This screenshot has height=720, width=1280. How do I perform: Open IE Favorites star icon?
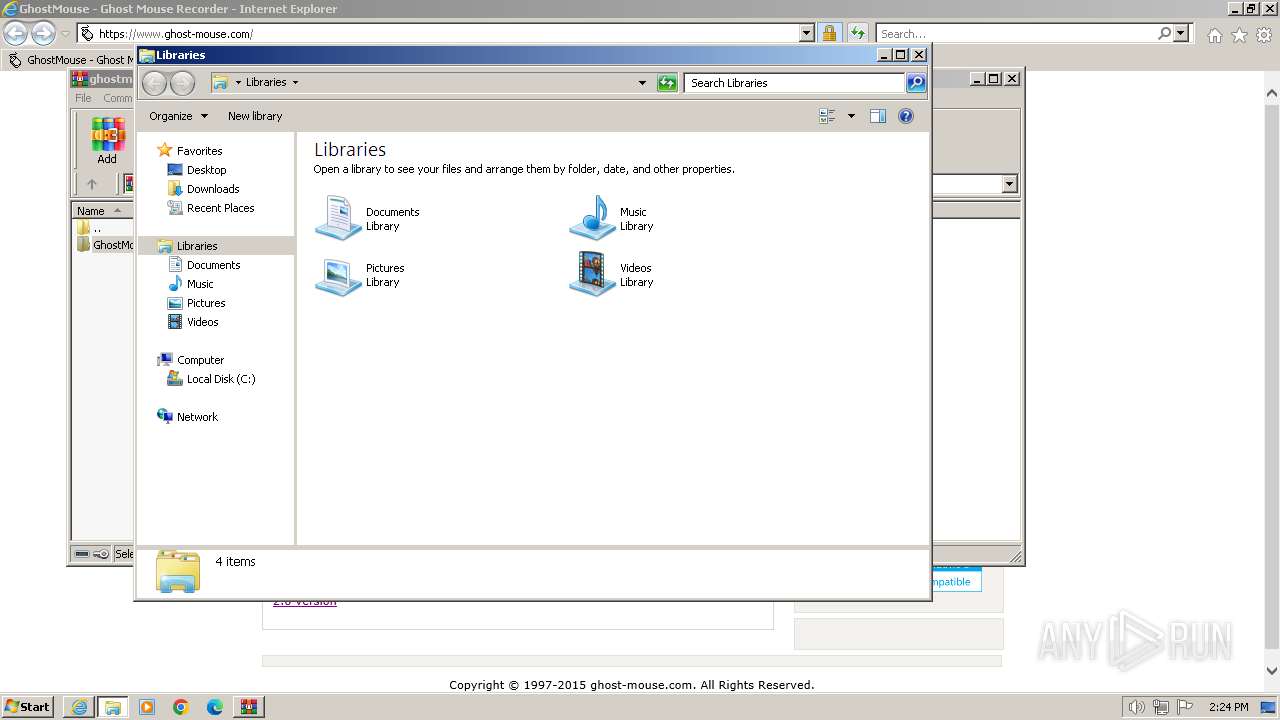pos(1239,35)
